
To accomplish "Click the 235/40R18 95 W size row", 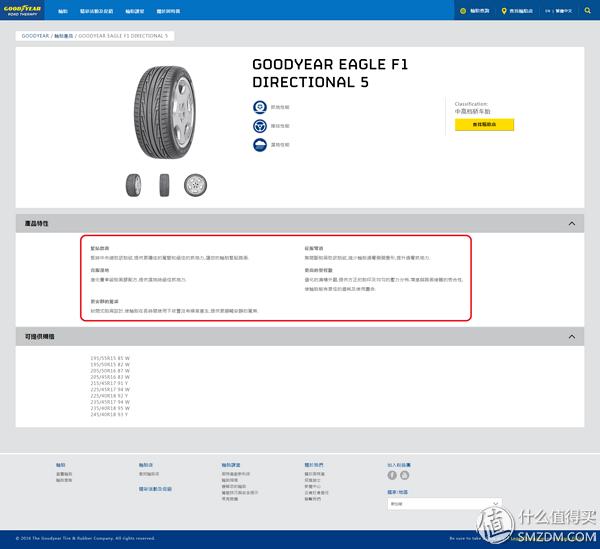I will coord(110,408).
